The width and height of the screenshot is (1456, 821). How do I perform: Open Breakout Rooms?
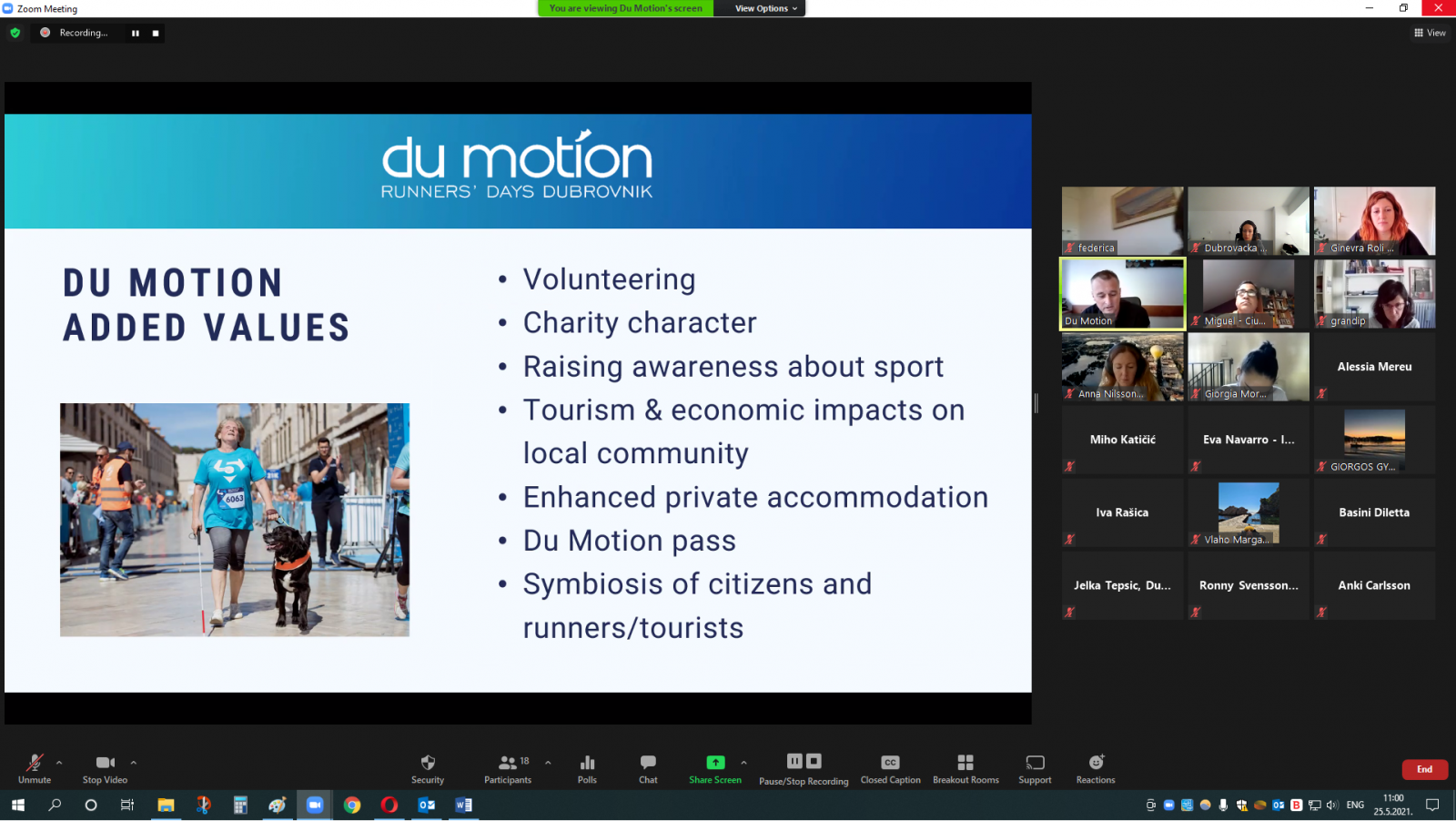(966, 768)
